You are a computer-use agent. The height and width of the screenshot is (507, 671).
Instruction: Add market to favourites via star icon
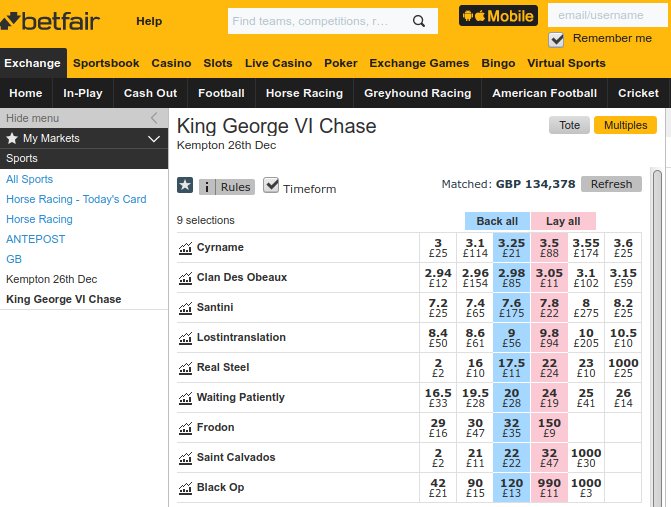pyautogui.click(x=185, y=186)
